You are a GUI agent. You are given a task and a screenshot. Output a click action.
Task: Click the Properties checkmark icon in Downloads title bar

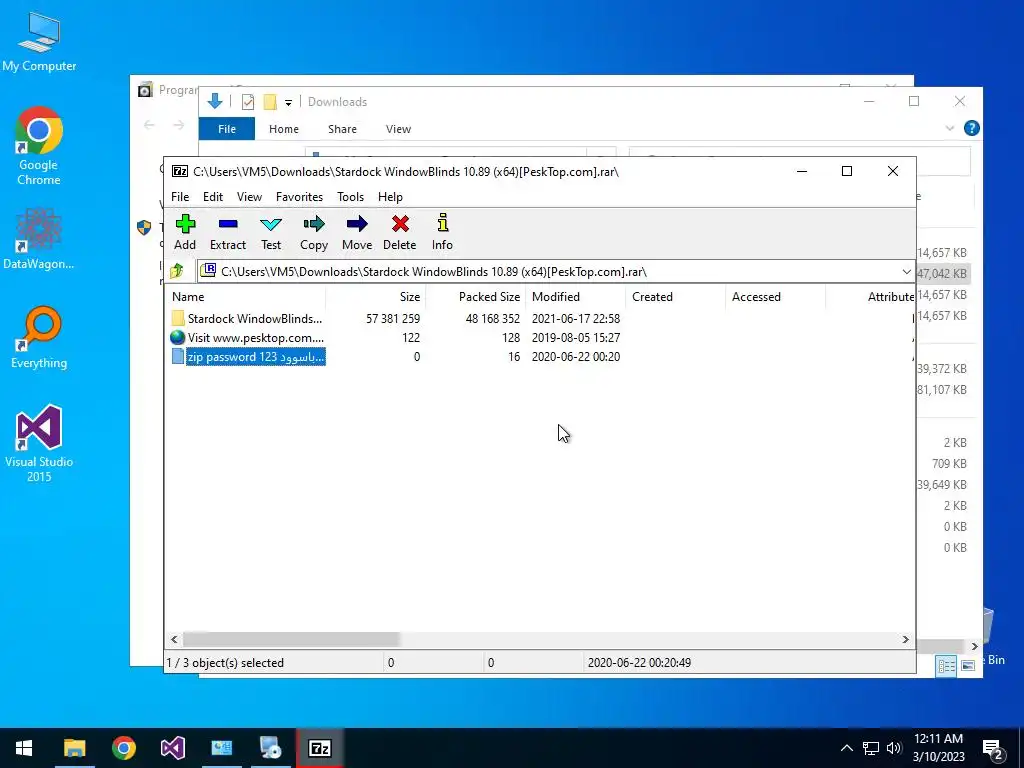(x=248, y=102)
